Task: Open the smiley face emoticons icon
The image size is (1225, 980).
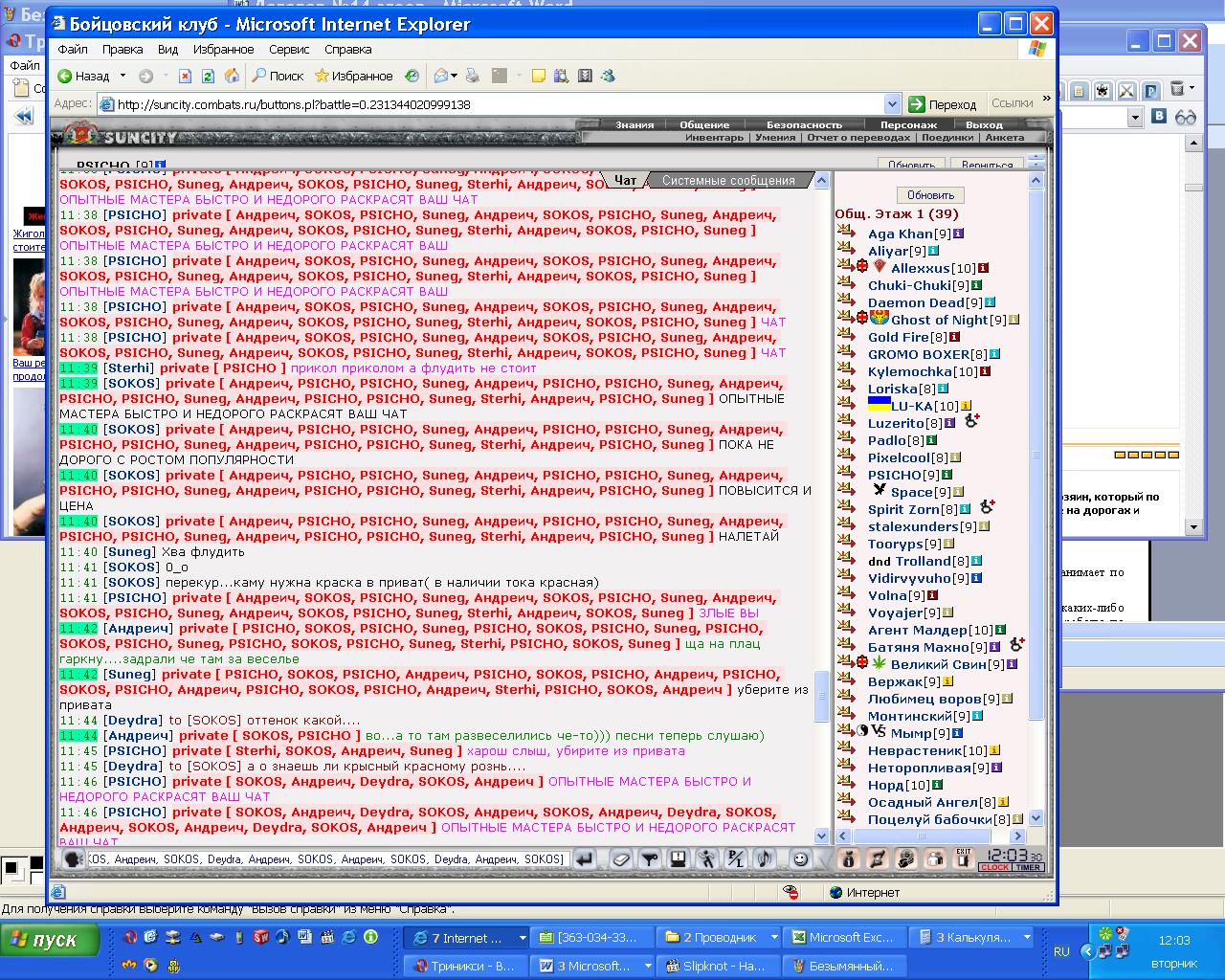Action: [801, 858]
